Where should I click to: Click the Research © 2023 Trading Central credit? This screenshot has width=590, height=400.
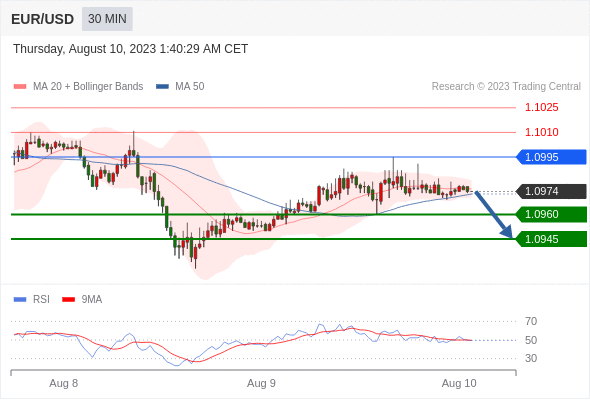tap(506, 87)
